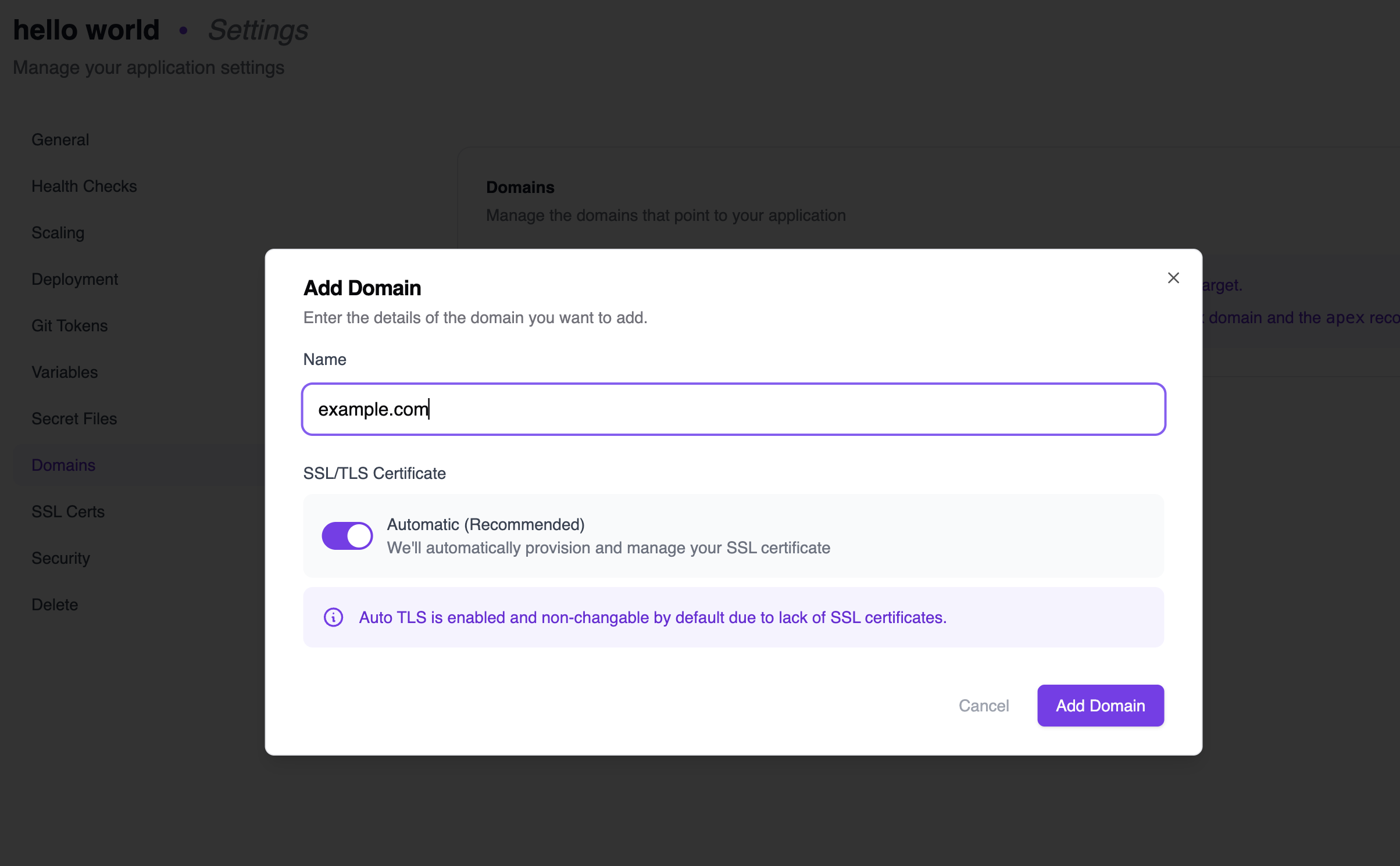Click the hello world app title
Screen dimensions: 1400x866
pos(86,30)
